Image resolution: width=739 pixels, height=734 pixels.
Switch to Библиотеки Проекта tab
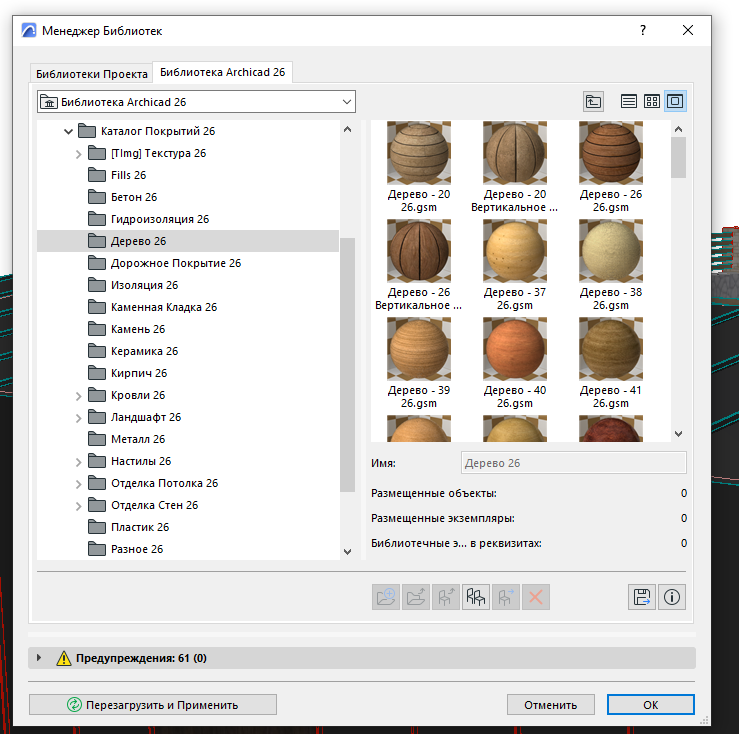coord(91,74)
